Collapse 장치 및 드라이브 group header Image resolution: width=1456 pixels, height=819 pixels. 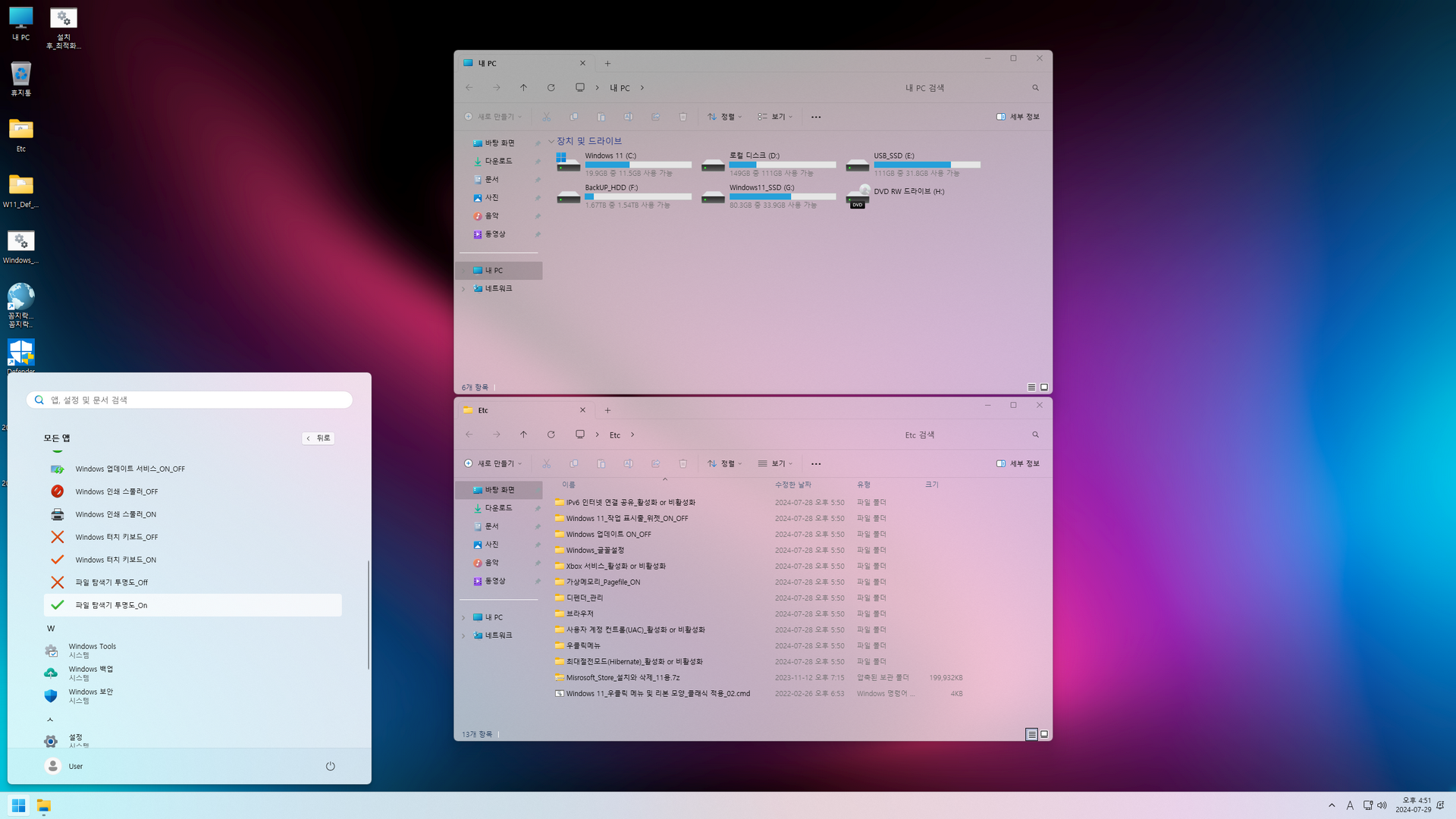[551, 141]
